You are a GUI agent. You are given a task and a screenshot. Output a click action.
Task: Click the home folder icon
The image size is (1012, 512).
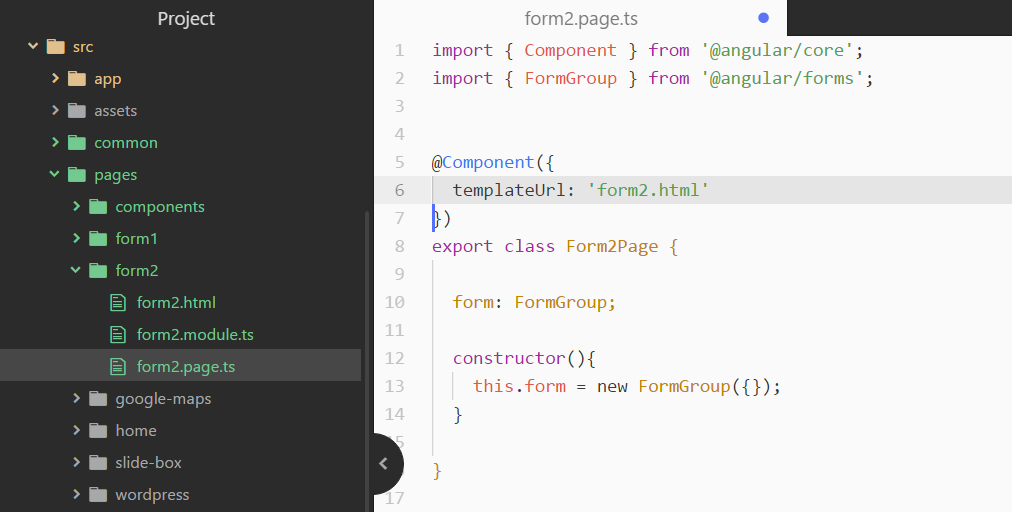pos(98,431)
